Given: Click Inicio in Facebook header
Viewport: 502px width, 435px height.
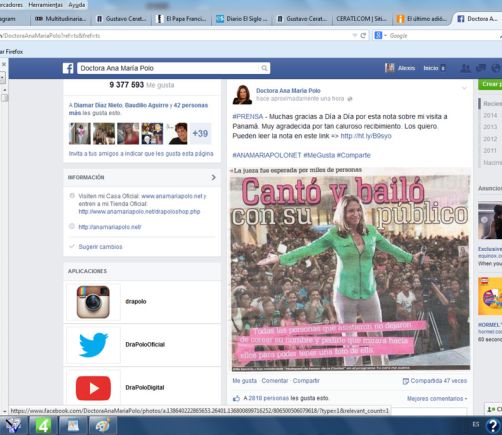Looking at the screenshot, I should click(x=431, y=68).
